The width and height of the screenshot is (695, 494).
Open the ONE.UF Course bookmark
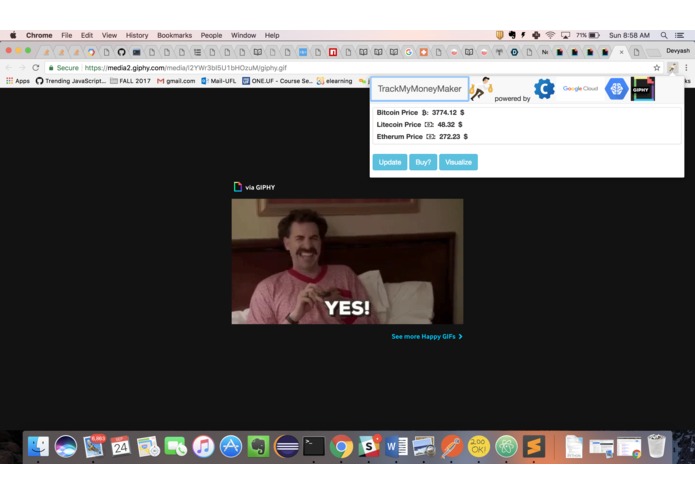[277, 81]
